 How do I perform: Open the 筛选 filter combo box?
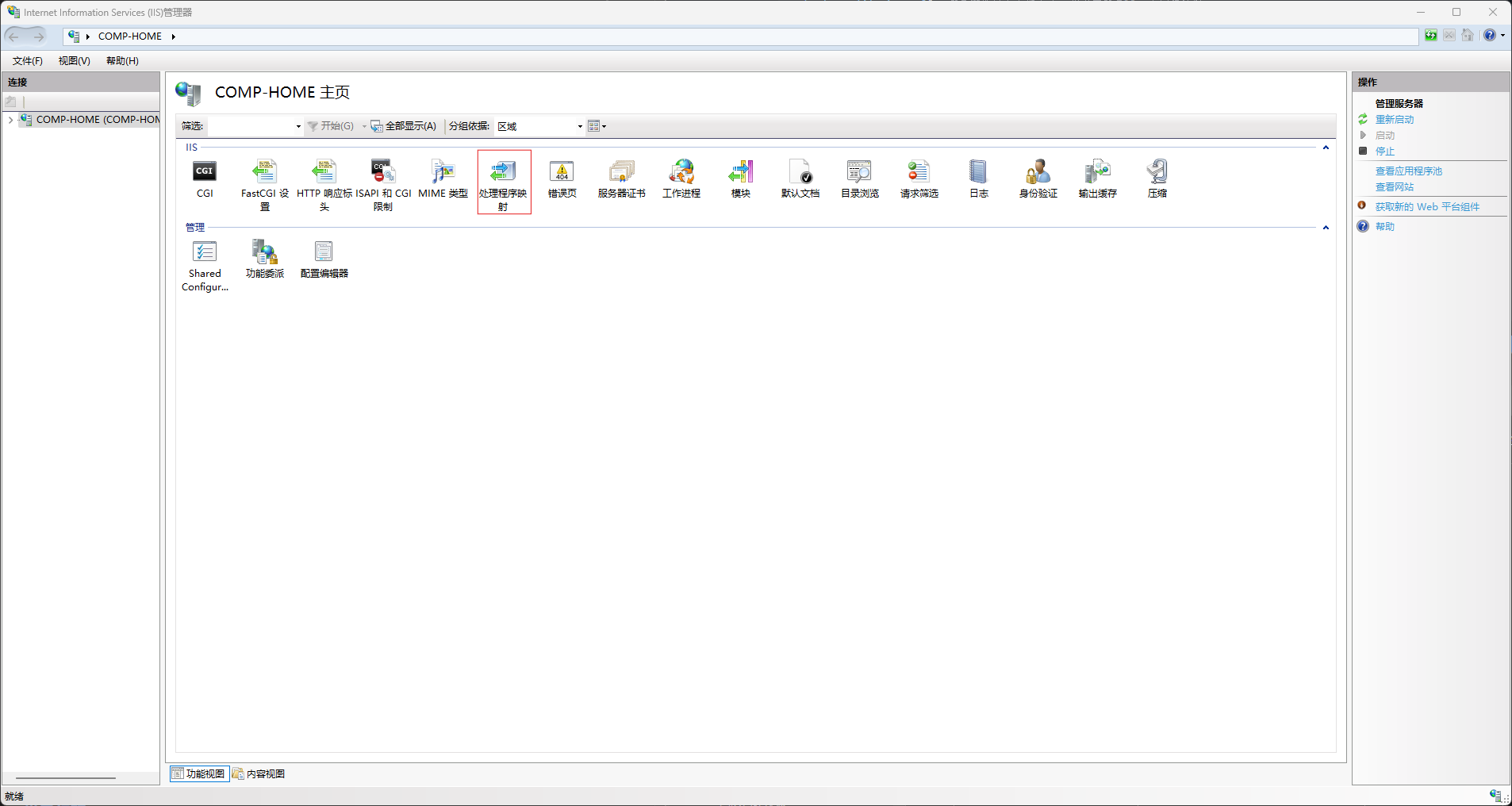[x=297, y=126]
